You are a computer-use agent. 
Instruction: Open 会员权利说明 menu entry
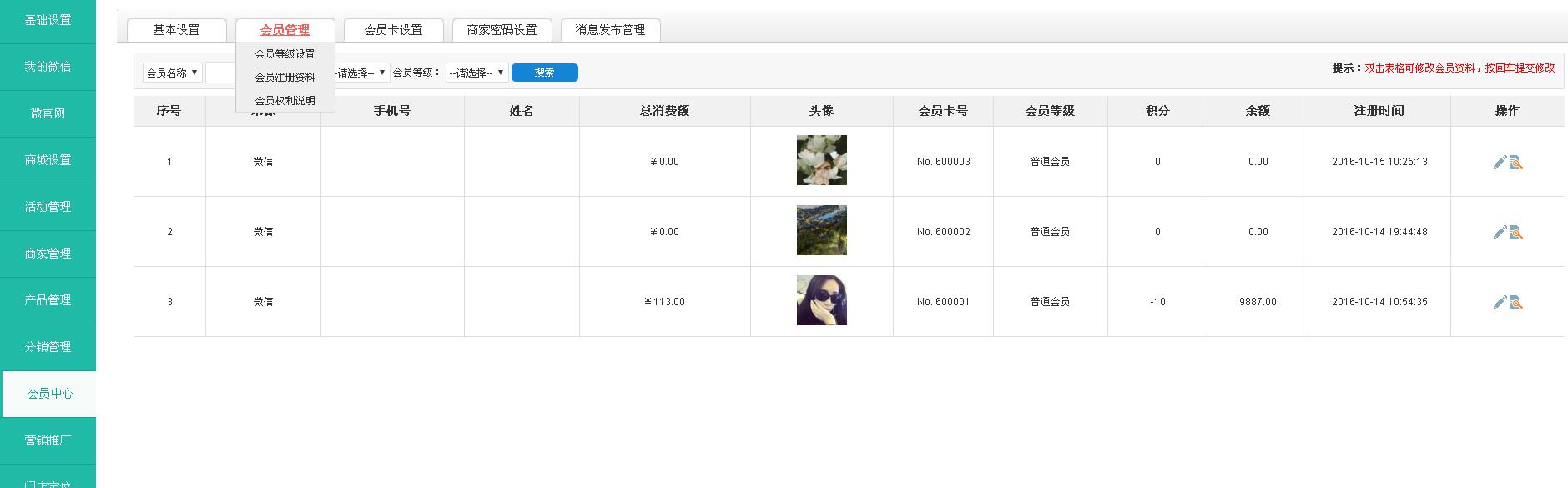pos(285,100)
